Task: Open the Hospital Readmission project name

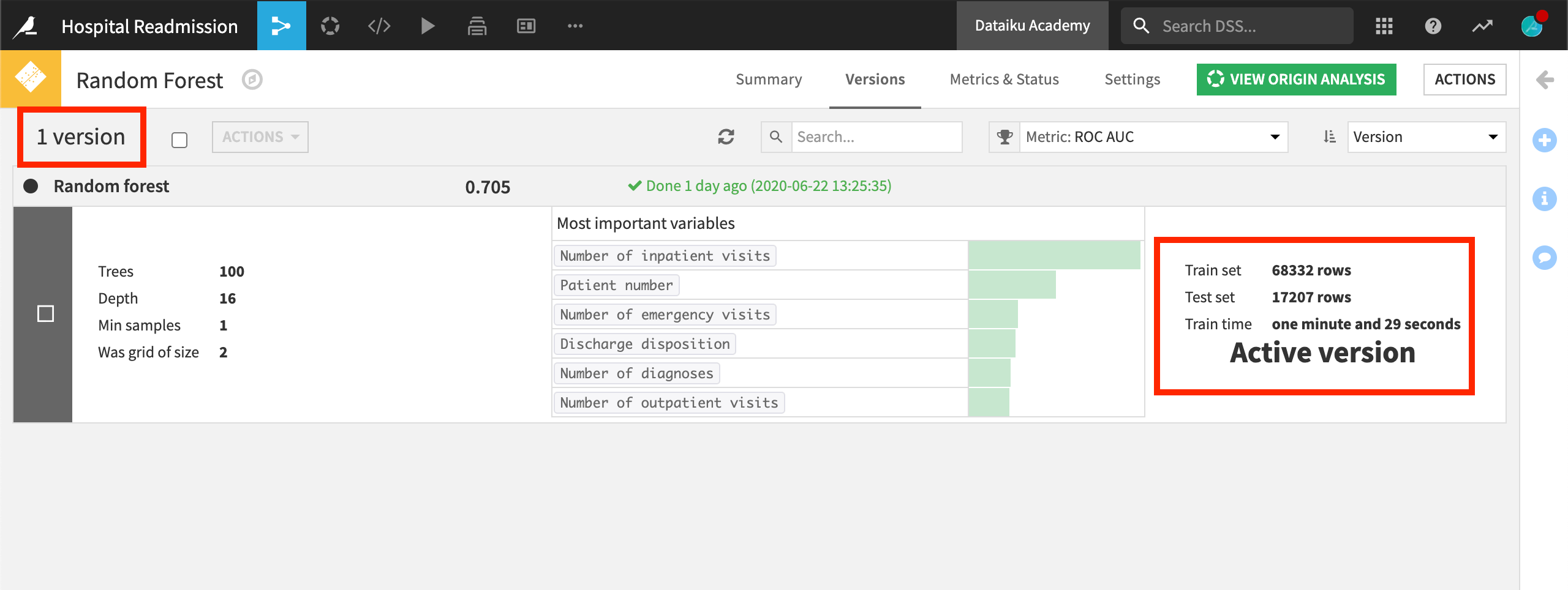Action: click(x=149, y=26)
